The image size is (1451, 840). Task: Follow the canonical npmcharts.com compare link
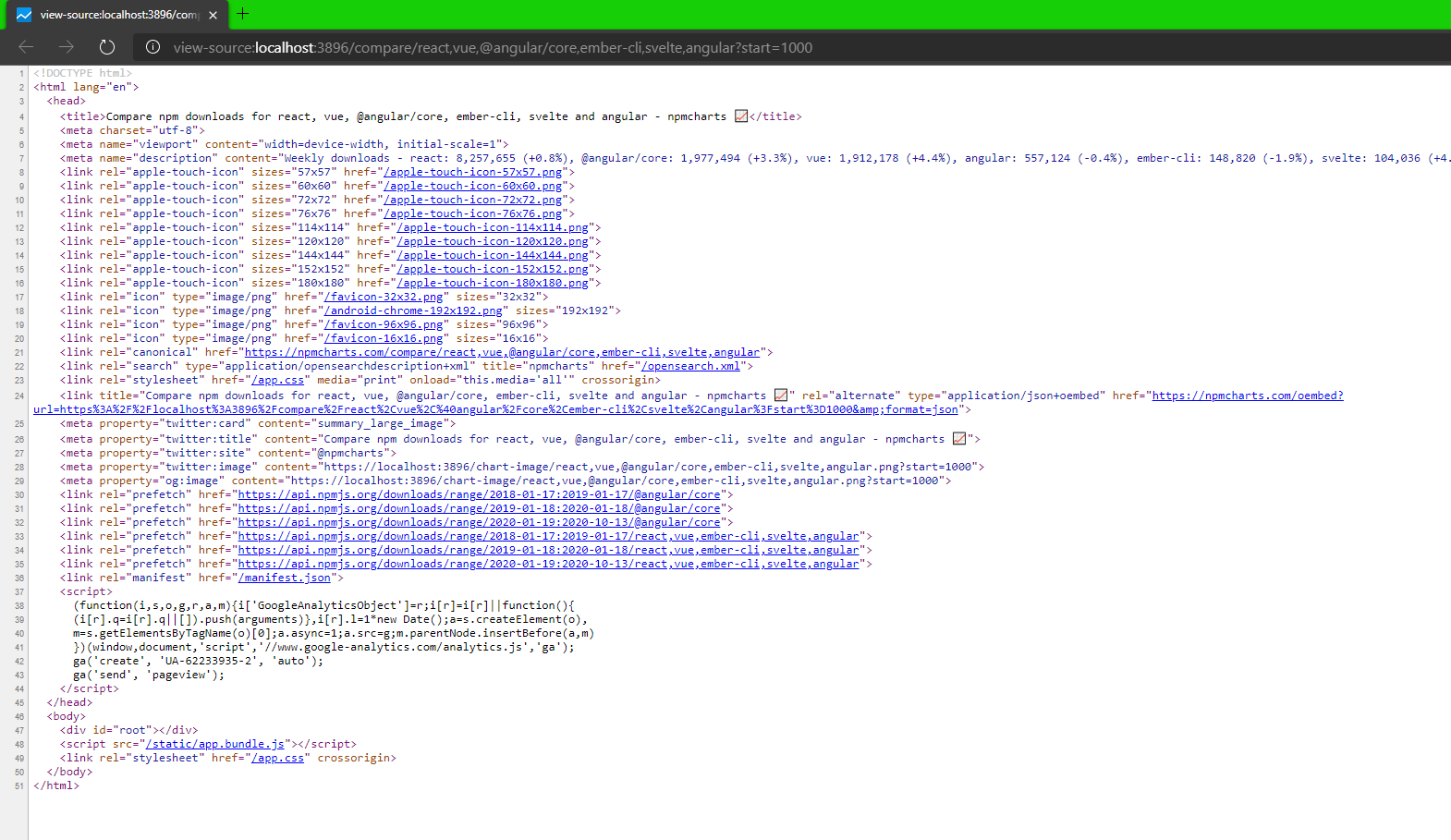[502, 352]
